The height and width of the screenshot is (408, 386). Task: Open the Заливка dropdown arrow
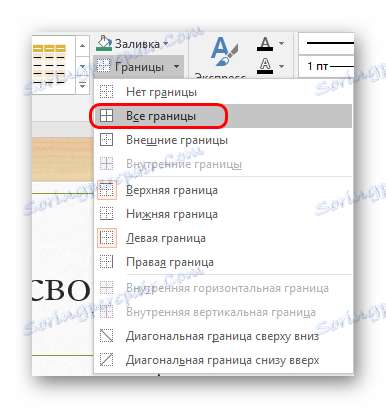pyautogui.click(x=165, y=44)
